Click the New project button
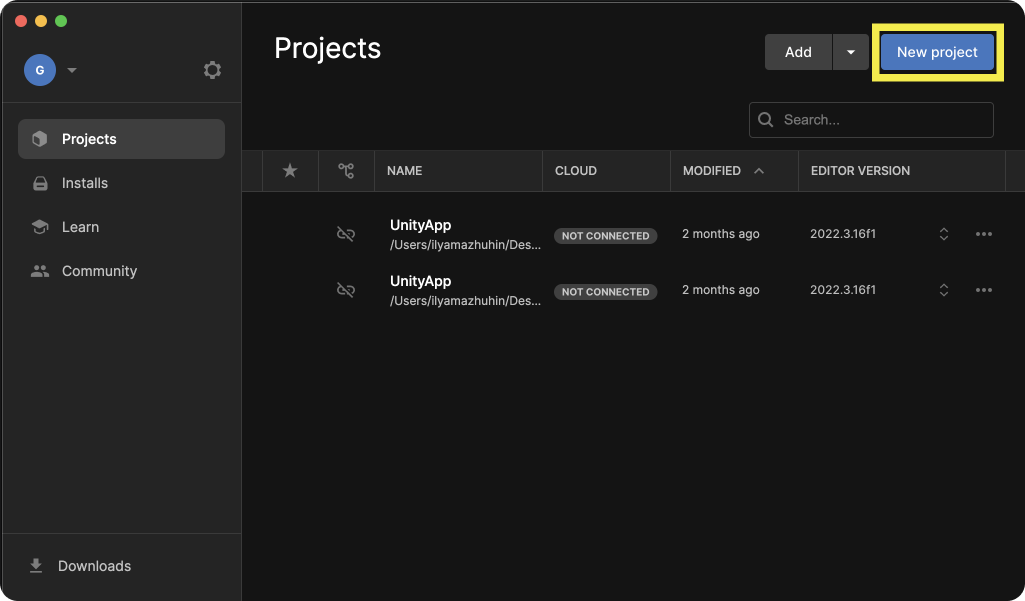Viewport: 1025px width, 601px height. pyautogui.click(x=937, y=52)
